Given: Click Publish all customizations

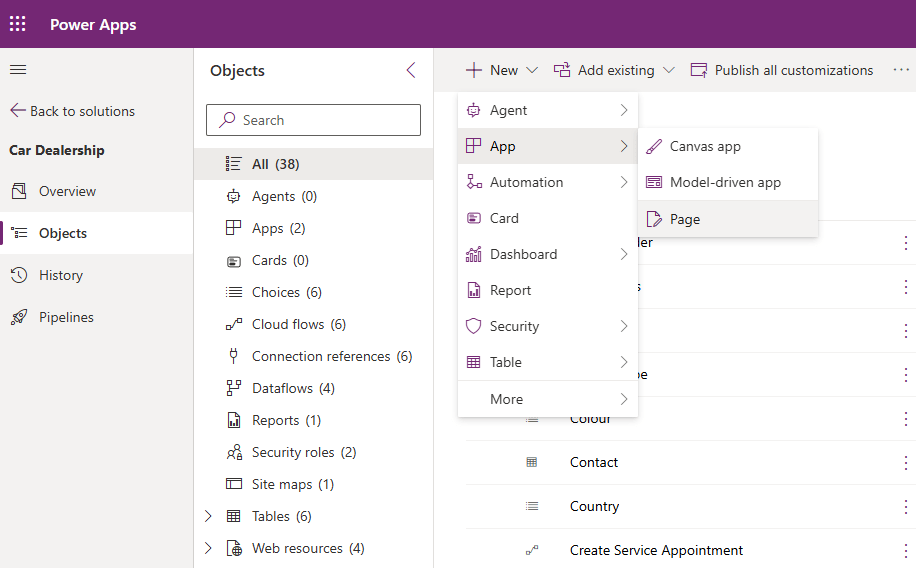Looking at the screenshot, I should (x=782, y=70).
